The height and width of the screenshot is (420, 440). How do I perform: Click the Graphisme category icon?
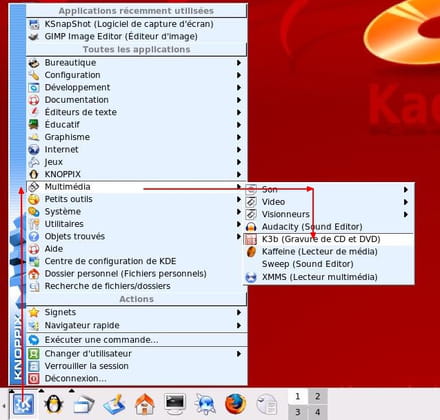click(34, 137)
